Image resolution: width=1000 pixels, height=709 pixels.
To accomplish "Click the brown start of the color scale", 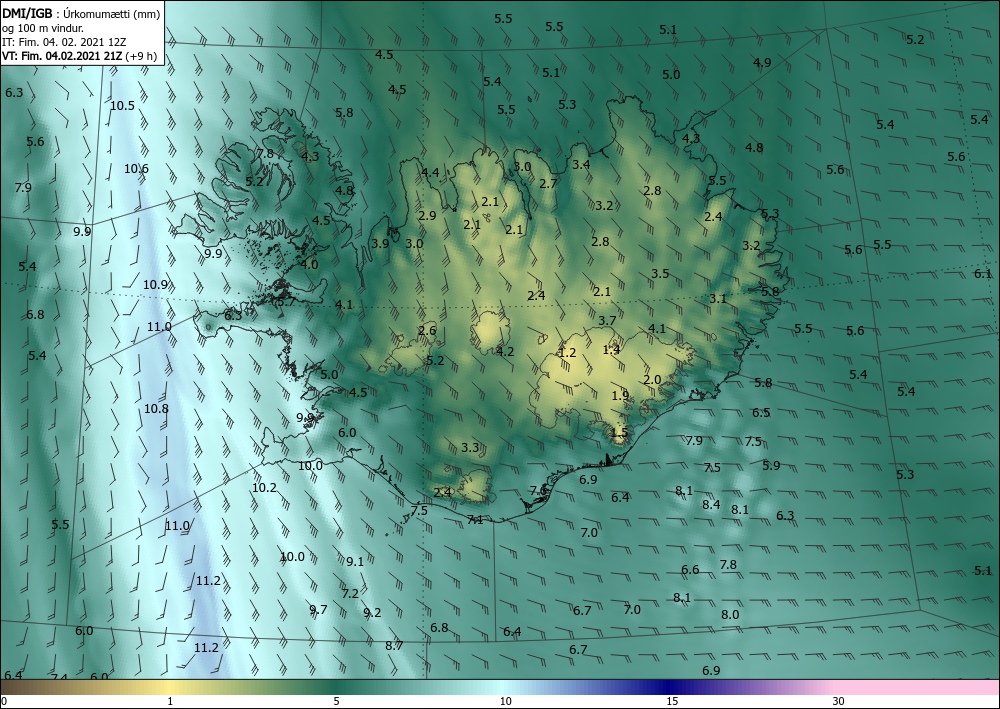I will (x=19, y=687).
